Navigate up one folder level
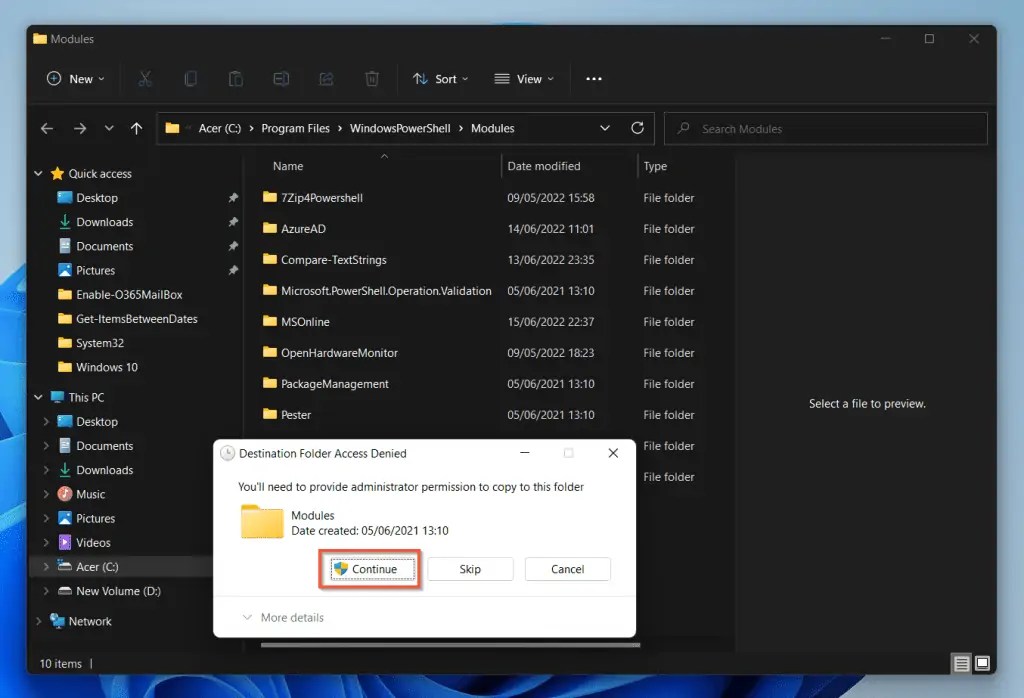Viewport: 1024px width, 698px height. (x=136, y=128)
